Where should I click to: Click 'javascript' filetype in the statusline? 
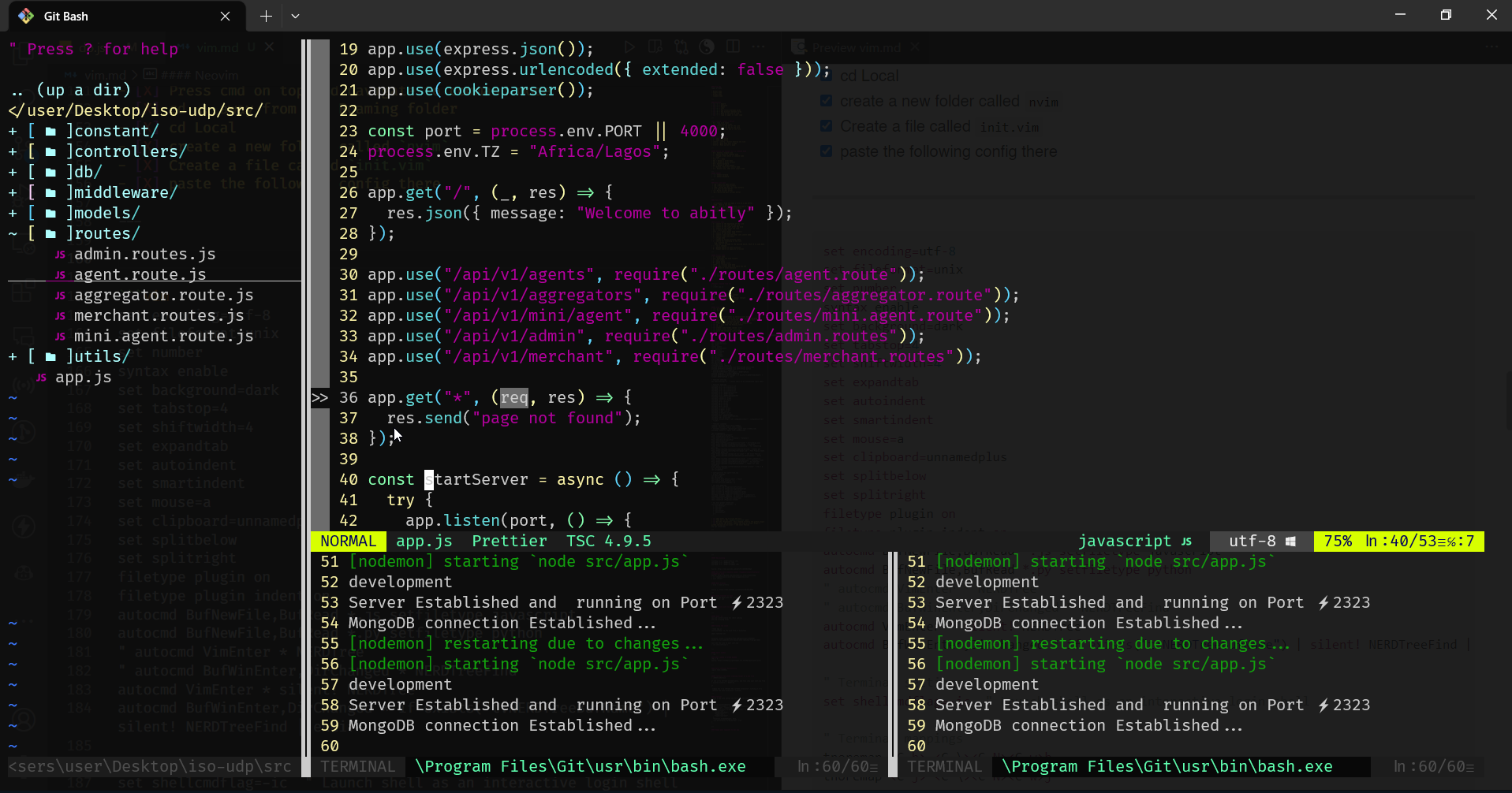(1125, 542)
